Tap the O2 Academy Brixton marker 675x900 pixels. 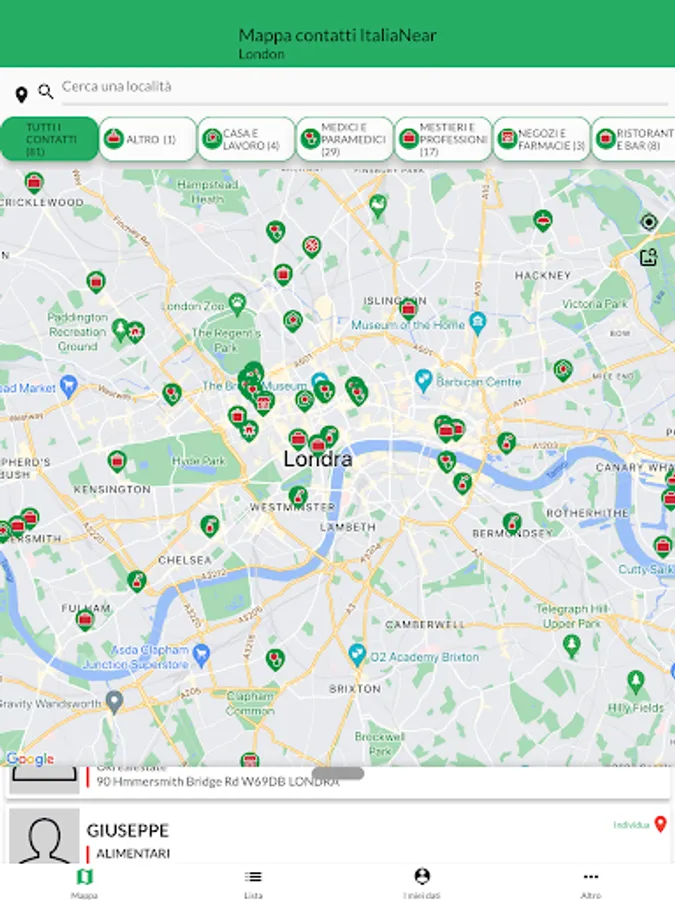(357, 654)
